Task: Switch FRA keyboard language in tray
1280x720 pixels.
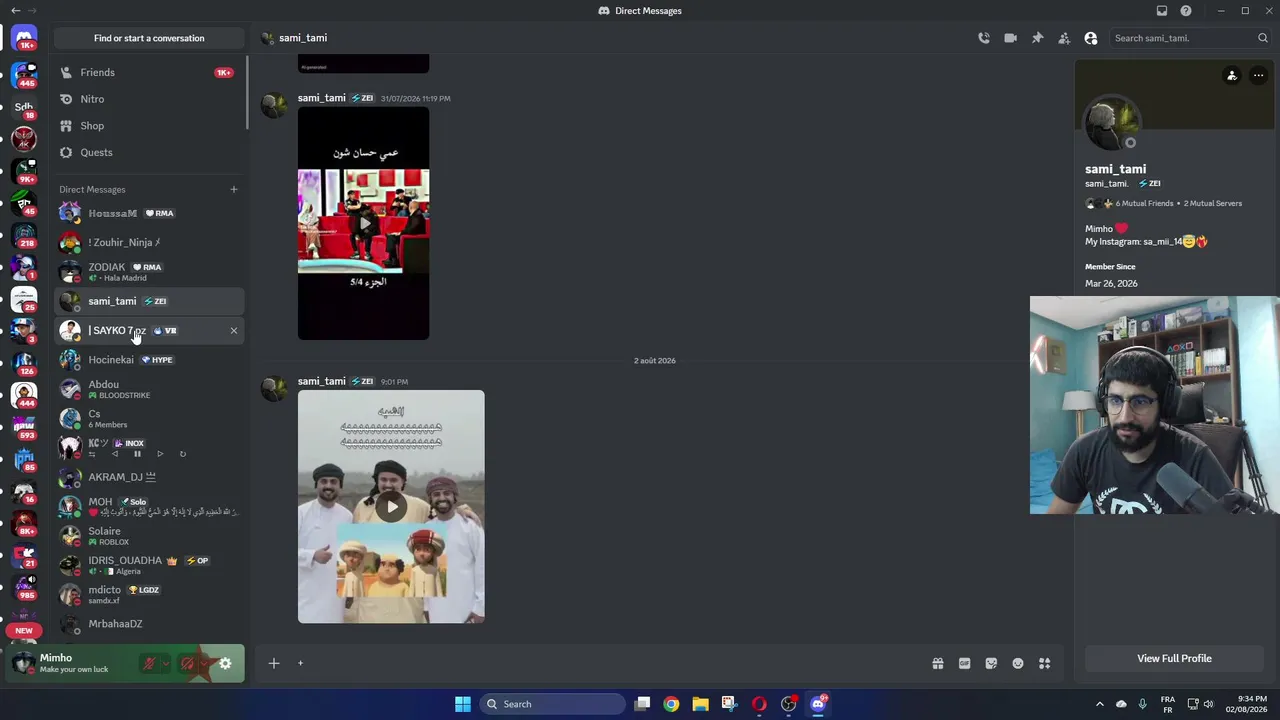Action: click(1167, 704)
